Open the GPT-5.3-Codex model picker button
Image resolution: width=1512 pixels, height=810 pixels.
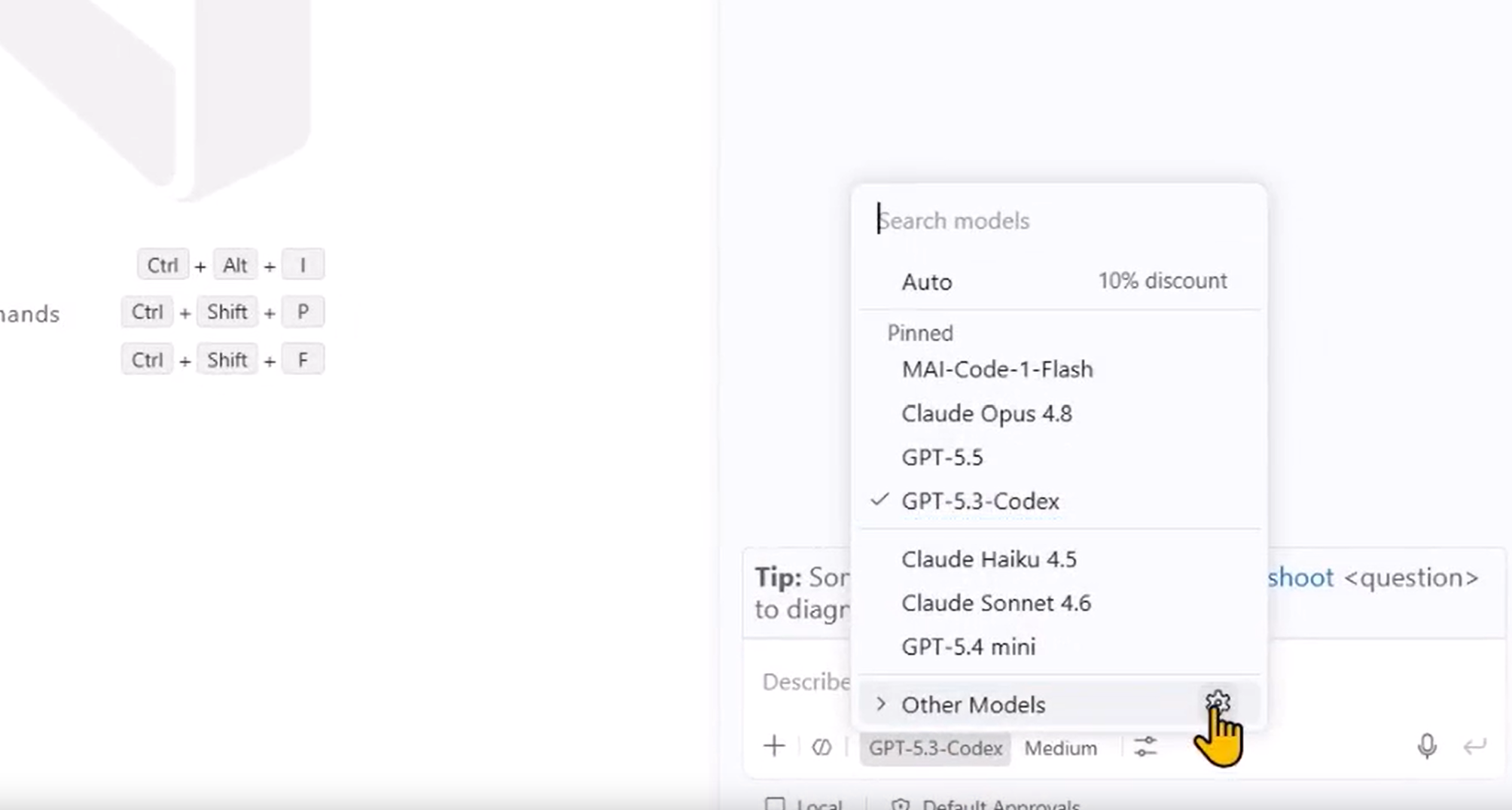point(935,748)
